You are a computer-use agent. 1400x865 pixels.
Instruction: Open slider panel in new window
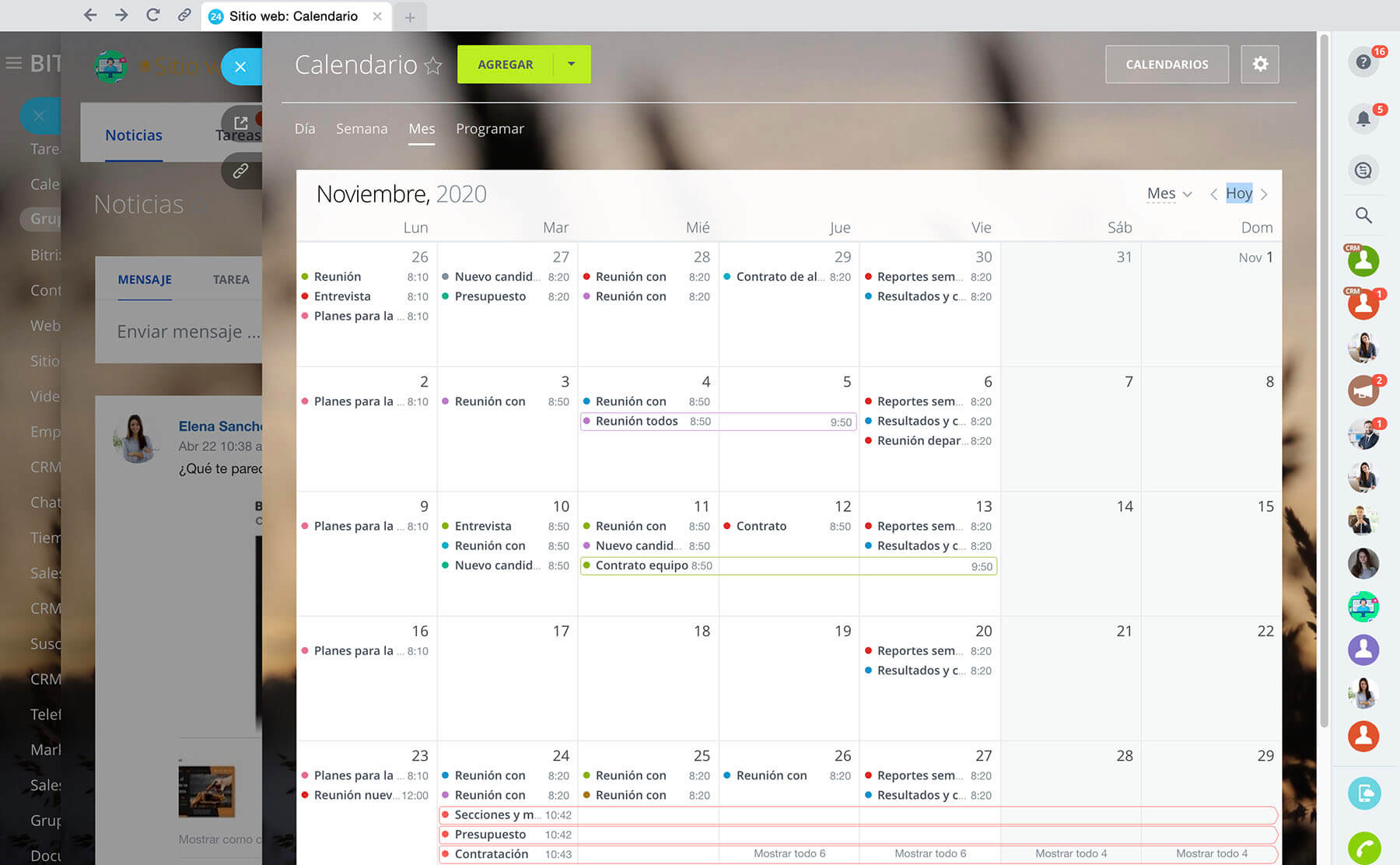tap(240, 123)
